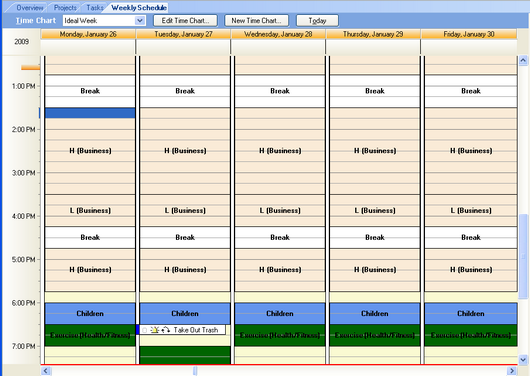Click Tuesday's dark green 7:00 PM block

(185, 355)
